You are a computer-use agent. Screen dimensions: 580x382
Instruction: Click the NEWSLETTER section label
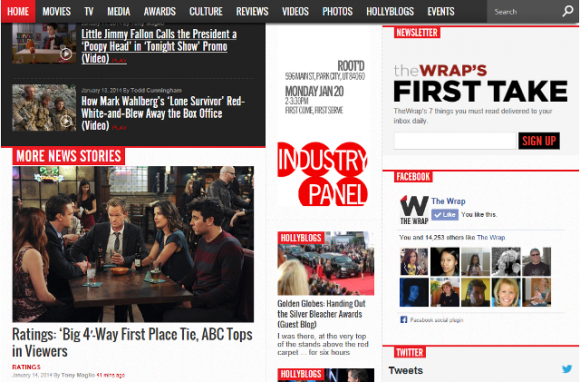click(x=417, y=33)
